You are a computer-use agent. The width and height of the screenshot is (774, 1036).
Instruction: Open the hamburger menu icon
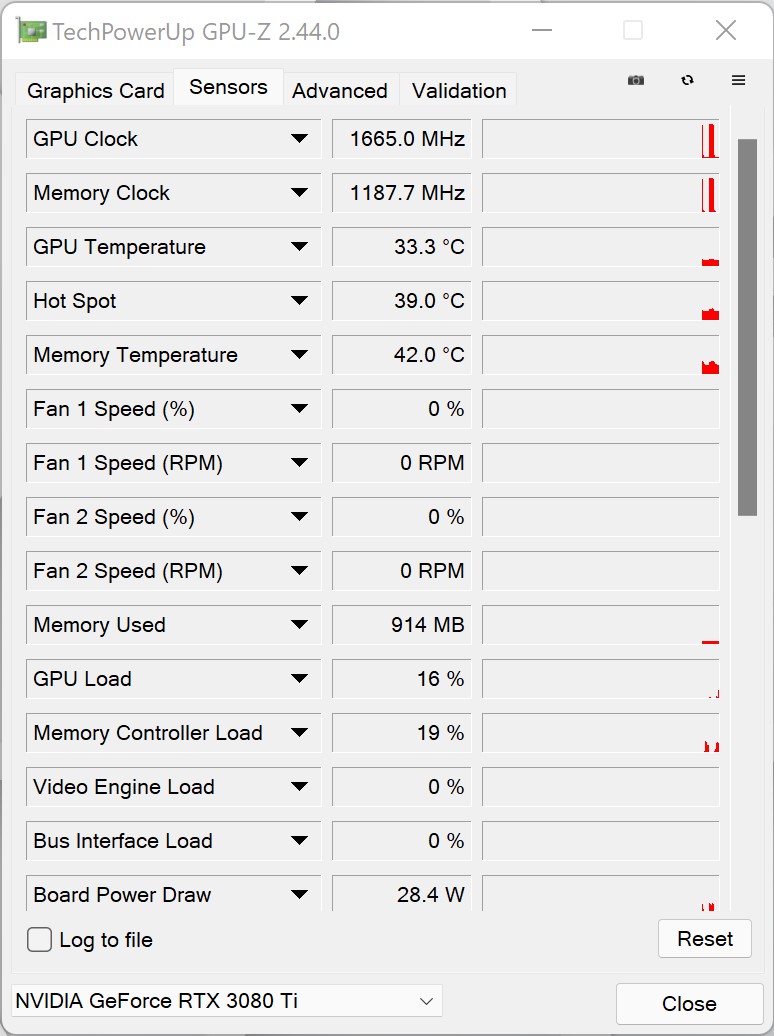738,80
